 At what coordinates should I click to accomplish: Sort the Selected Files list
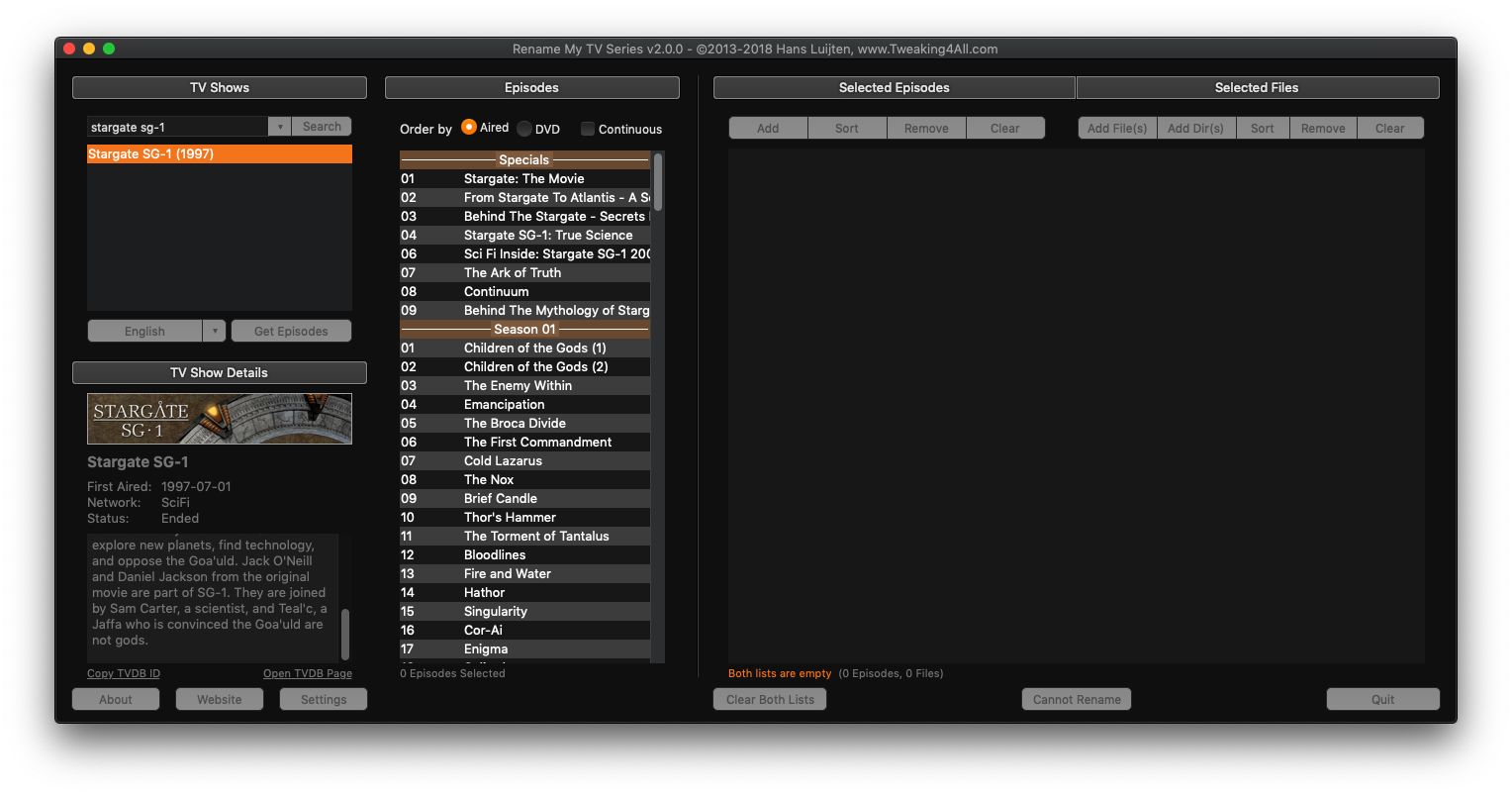click(x=1263, y=128)
